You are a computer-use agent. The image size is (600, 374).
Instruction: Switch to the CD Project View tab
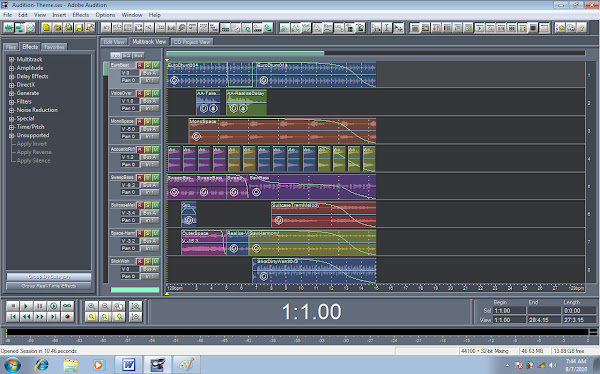(192, 42)
